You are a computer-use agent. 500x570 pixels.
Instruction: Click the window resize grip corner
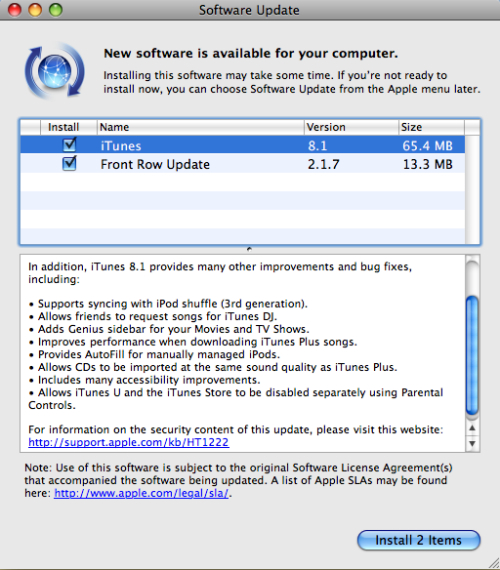point(494,564)
